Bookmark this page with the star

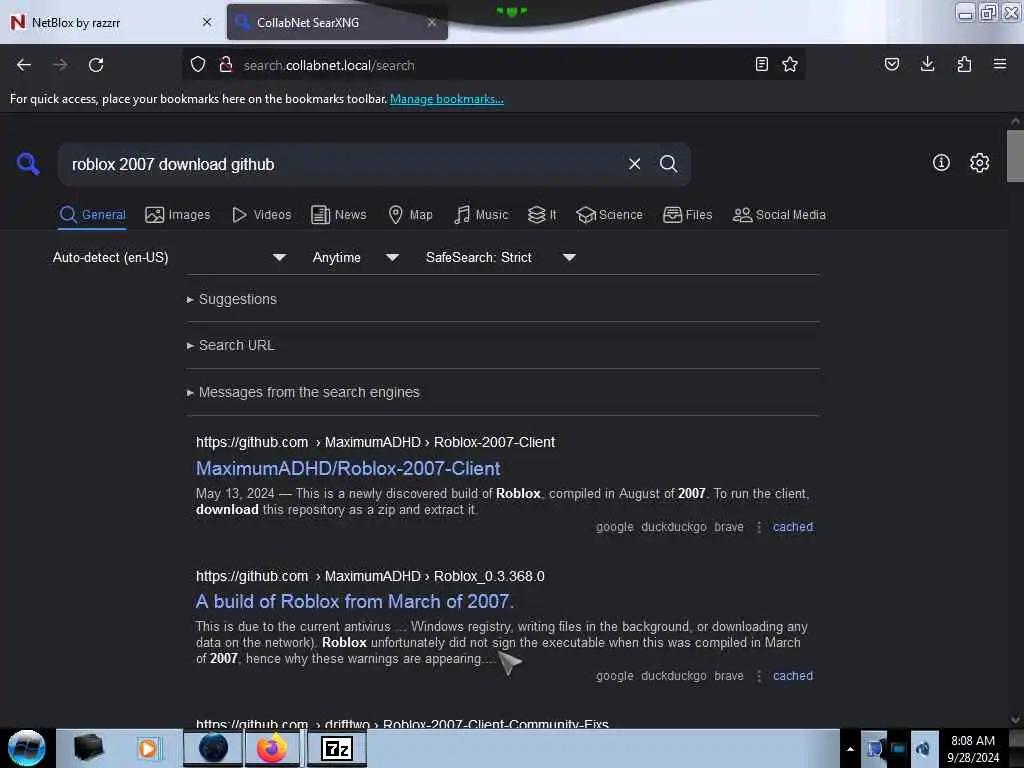(x=790, y=64)
